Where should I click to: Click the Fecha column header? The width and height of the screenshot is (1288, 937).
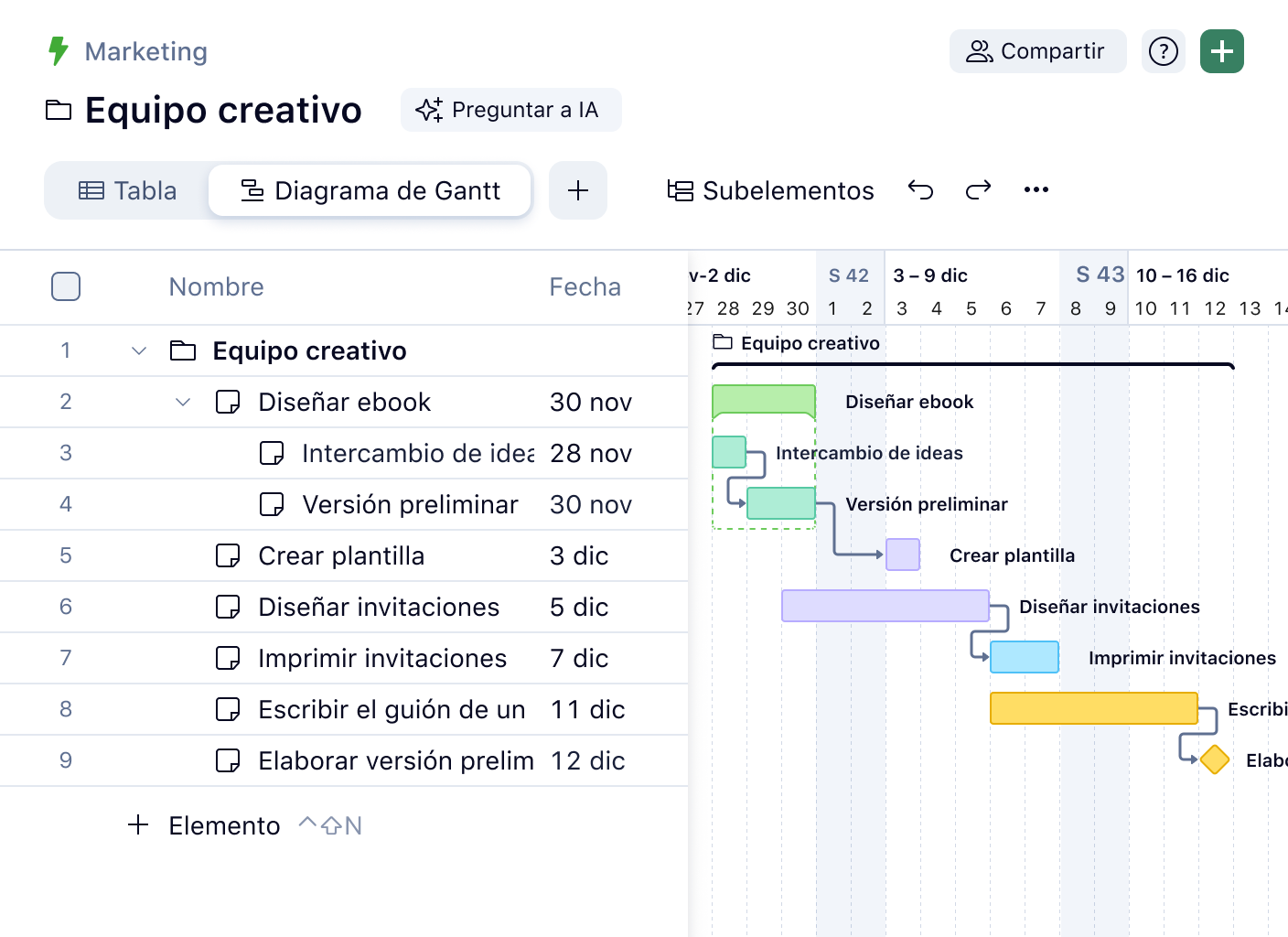(585, 286)
